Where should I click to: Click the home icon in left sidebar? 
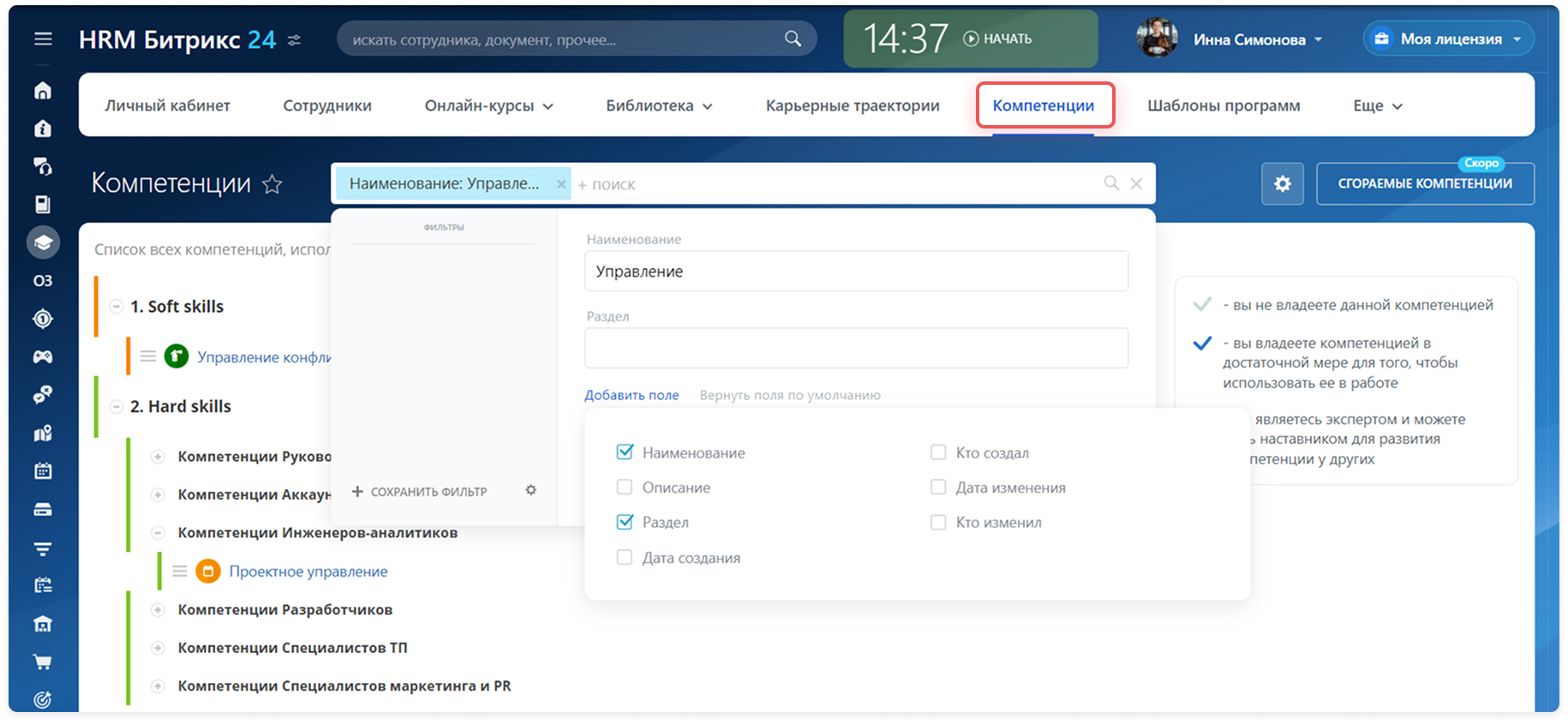43,91
